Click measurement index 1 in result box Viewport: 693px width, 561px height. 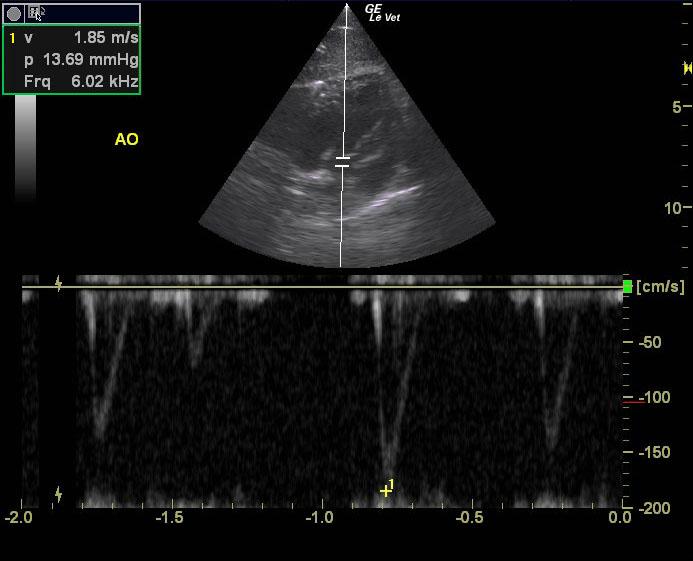(x=13, y=38)
